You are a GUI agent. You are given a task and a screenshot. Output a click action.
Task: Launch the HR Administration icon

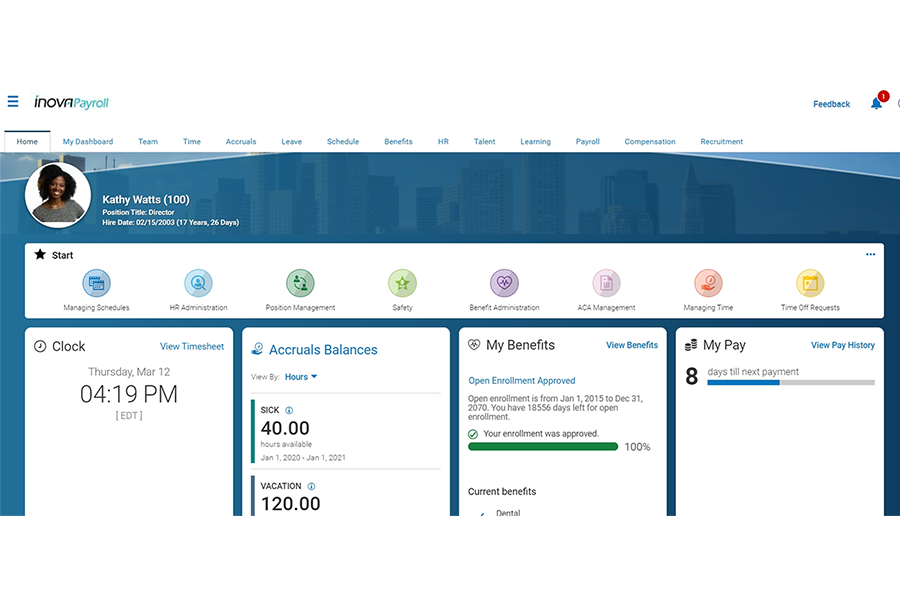(198, 284)
